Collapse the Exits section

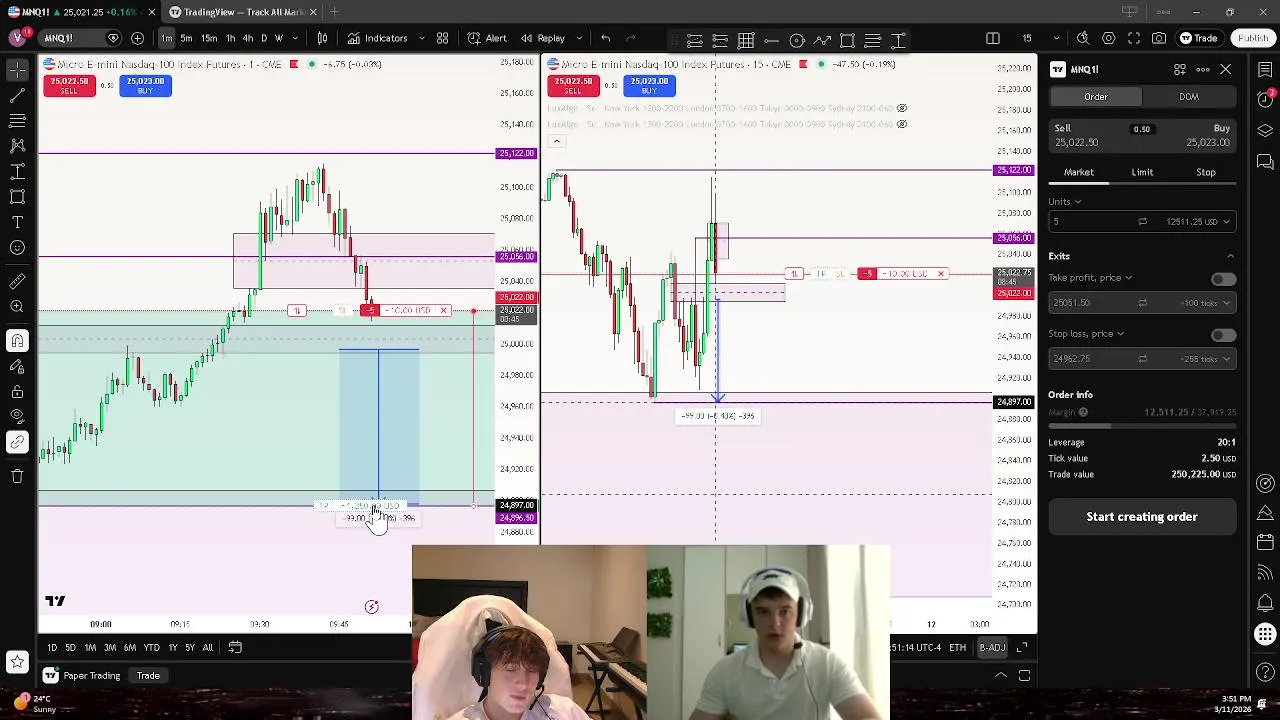pos(1230,257)
